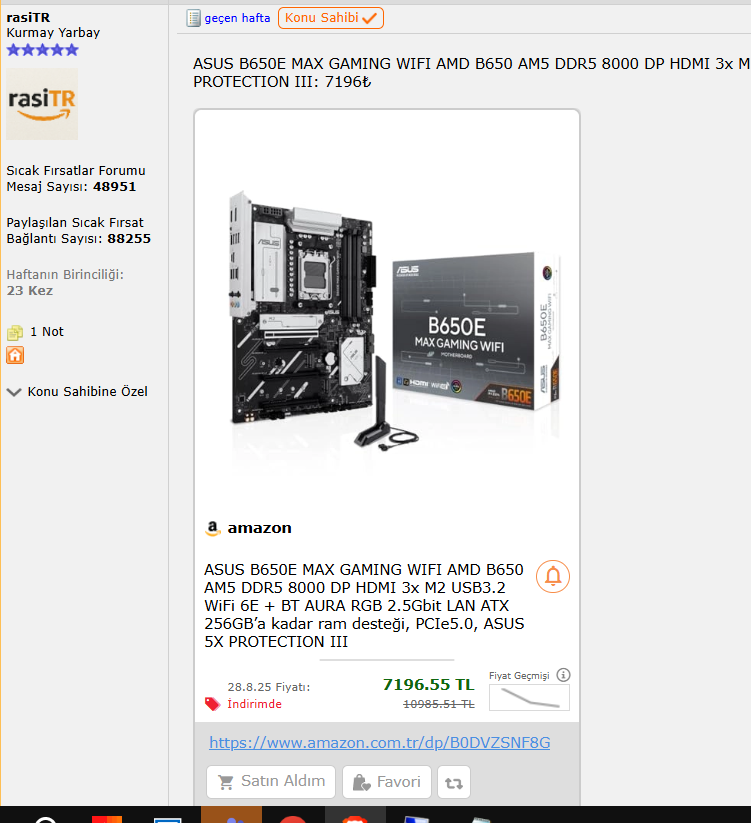Click the Mesaj Sayısı 48951 text
The height and width of the screenshot is (823, 751).
tap(71, 187)
